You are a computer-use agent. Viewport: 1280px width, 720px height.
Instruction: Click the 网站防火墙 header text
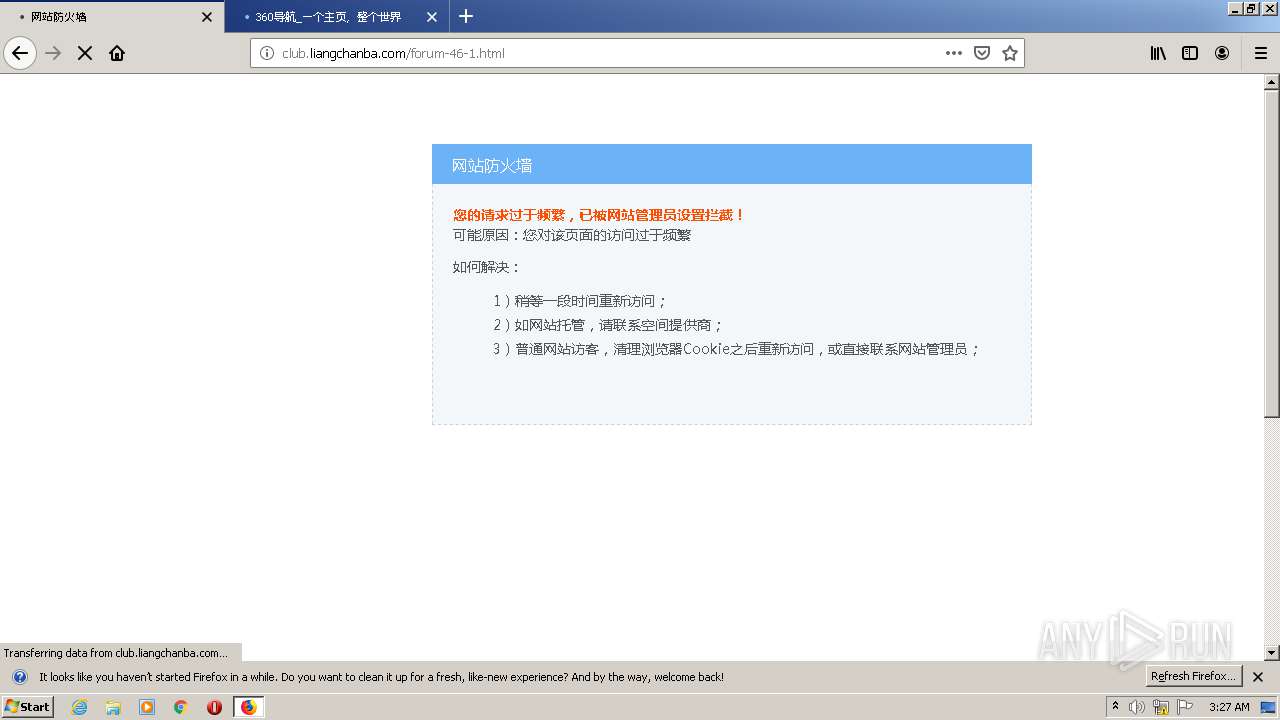pyautogui.click(x=492, y=166)
